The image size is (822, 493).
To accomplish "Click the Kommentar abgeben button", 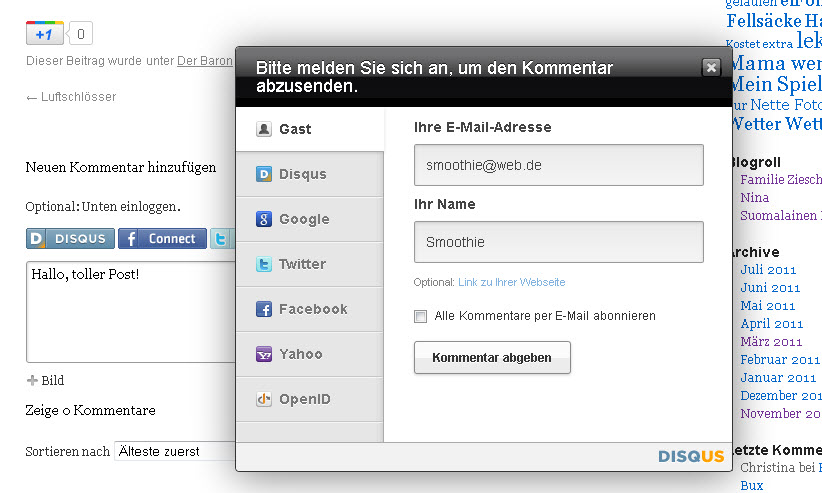I will (x=492, y=357).
